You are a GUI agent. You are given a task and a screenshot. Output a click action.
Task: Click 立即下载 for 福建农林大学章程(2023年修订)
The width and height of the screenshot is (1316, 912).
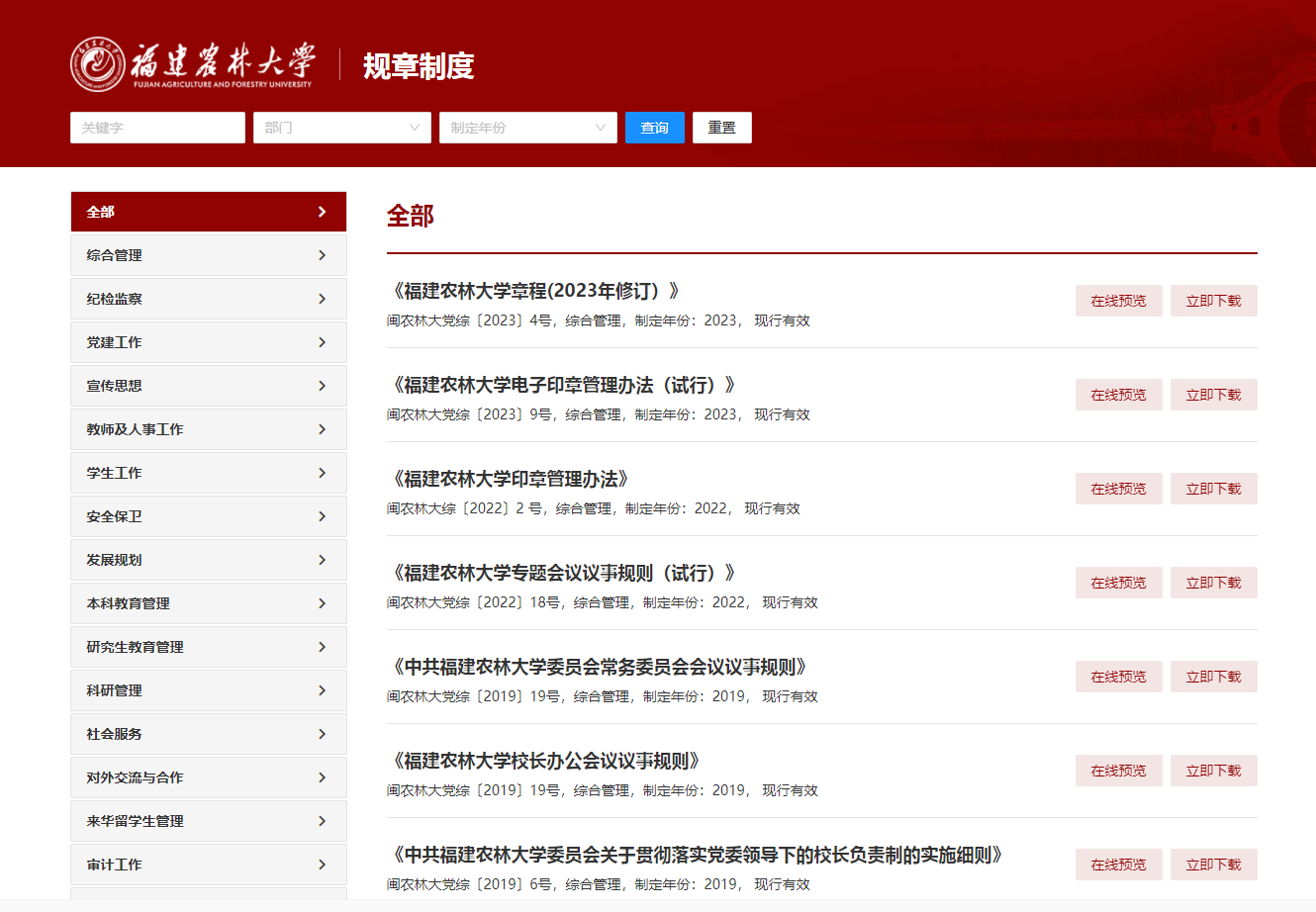1214,301
